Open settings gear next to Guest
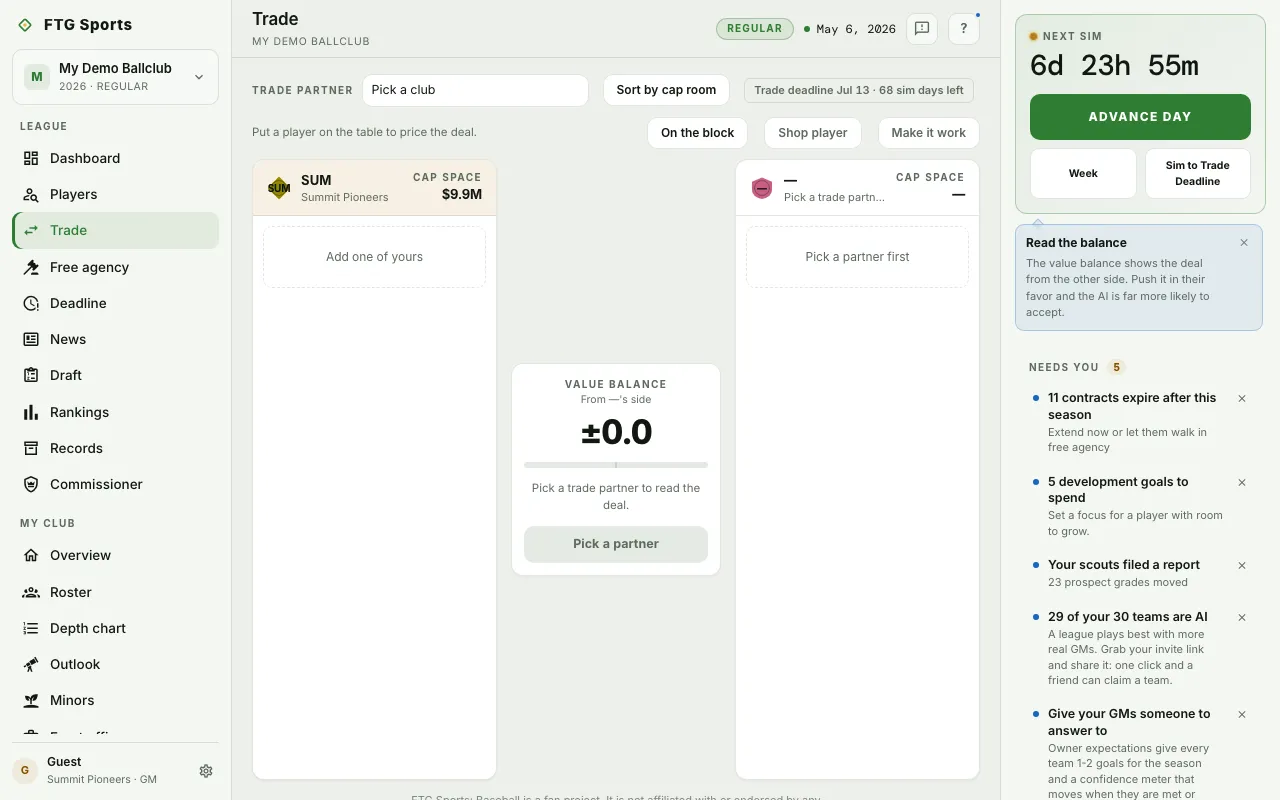 [206, 771]
